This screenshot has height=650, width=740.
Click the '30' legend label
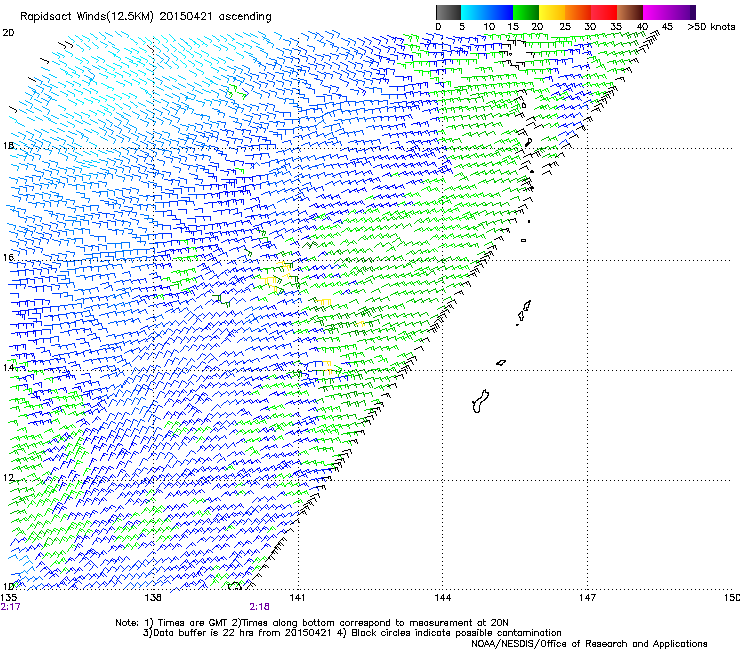590,27
